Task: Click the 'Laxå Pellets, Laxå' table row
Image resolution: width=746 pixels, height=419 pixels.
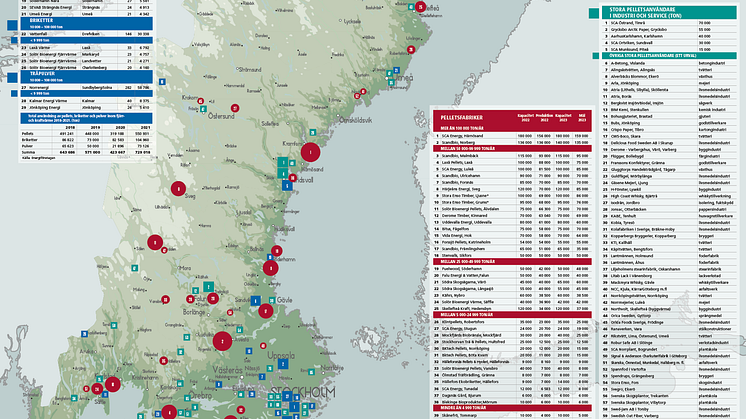Action: click(x=512, y=162)
